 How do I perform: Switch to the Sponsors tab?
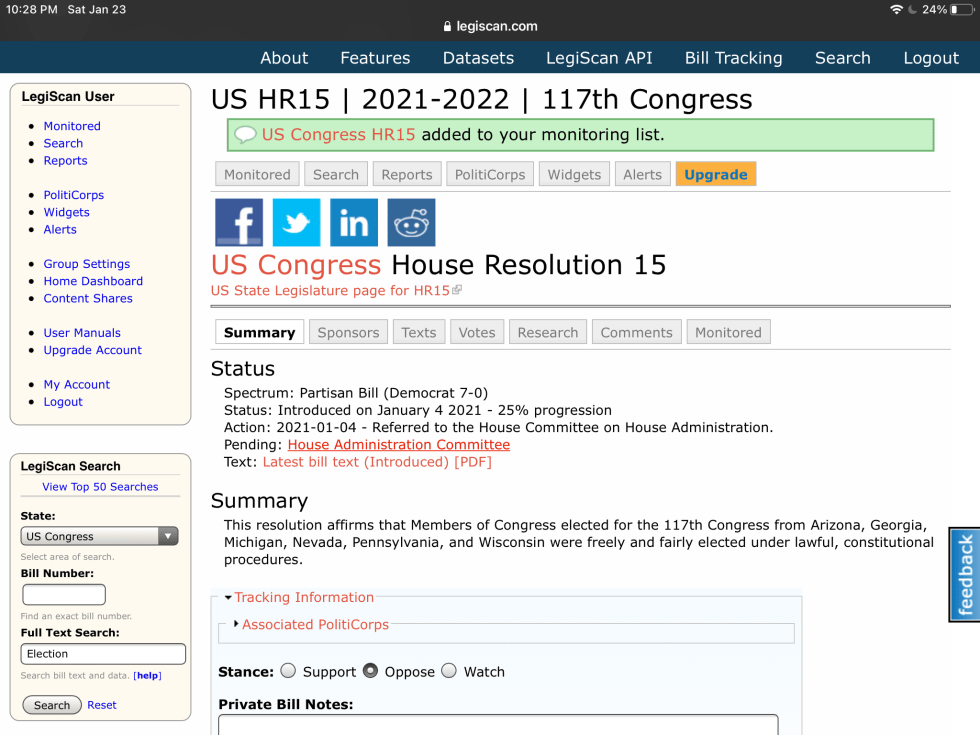tap(348, 332)
